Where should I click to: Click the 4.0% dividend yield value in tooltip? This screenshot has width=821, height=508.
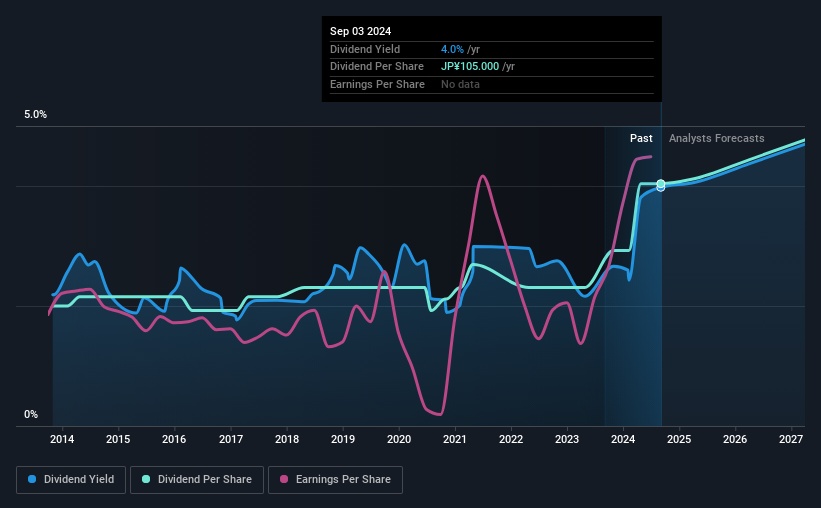452,49
